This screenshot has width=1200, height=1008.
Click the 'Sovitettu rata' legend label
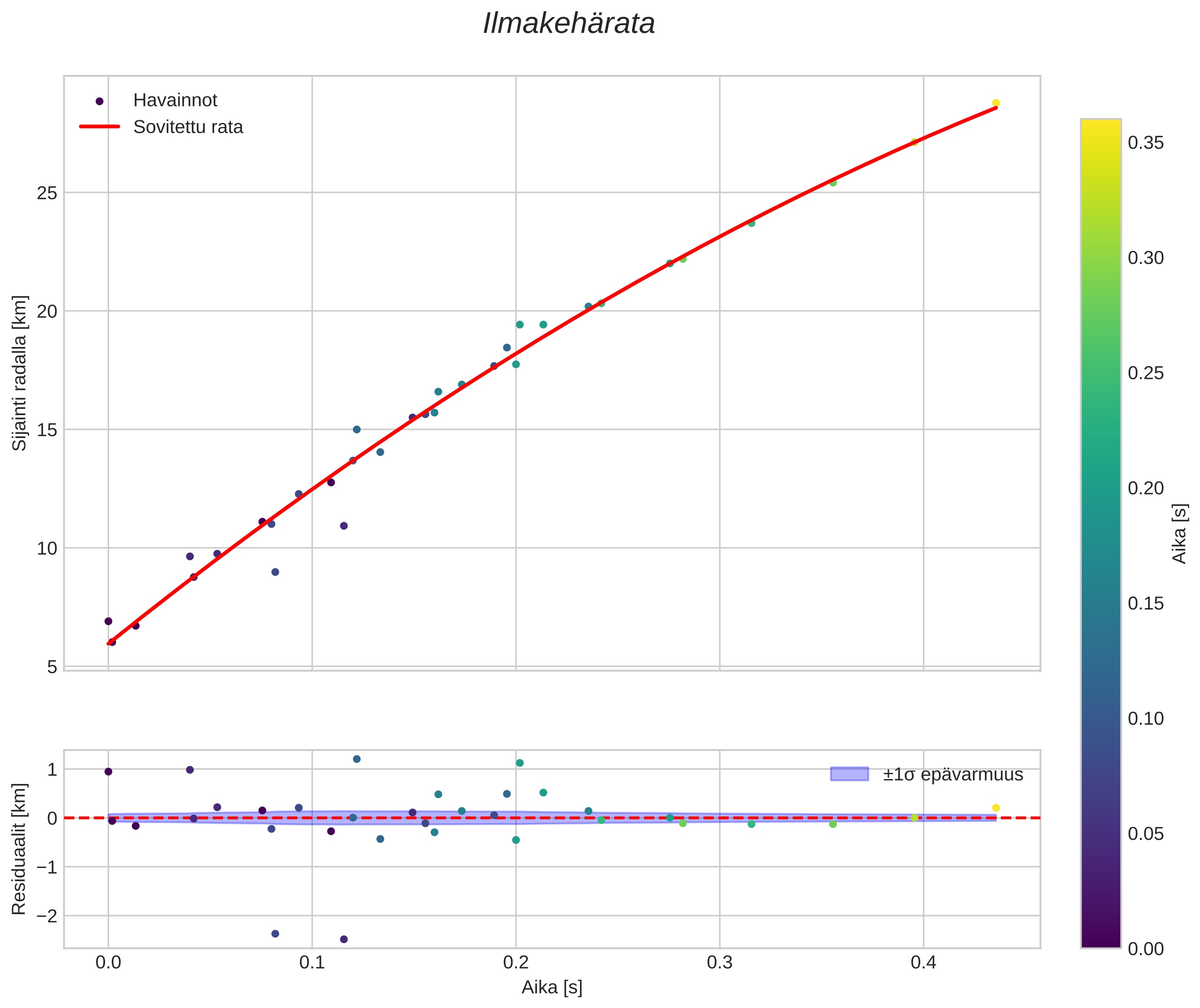click(188, 127)
